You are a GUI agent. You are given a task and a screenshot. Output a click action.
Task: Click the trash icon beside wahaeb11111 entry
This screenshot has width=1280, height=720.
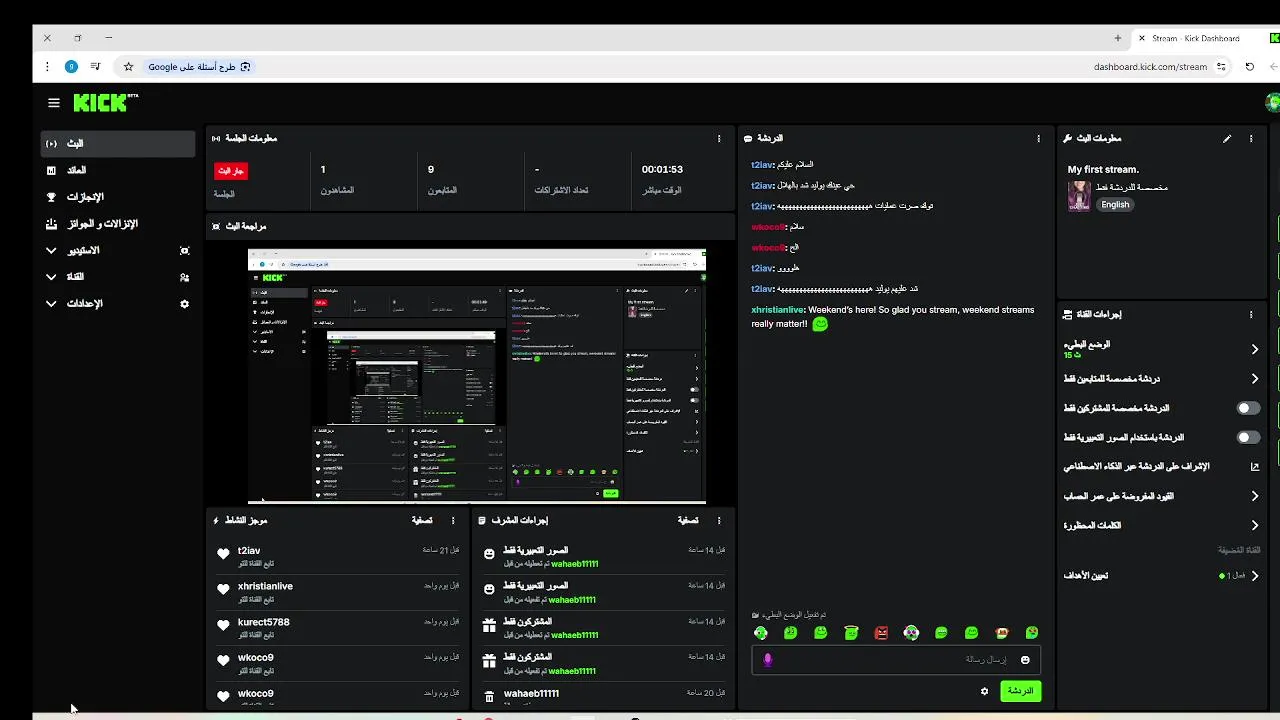[489, 697]
